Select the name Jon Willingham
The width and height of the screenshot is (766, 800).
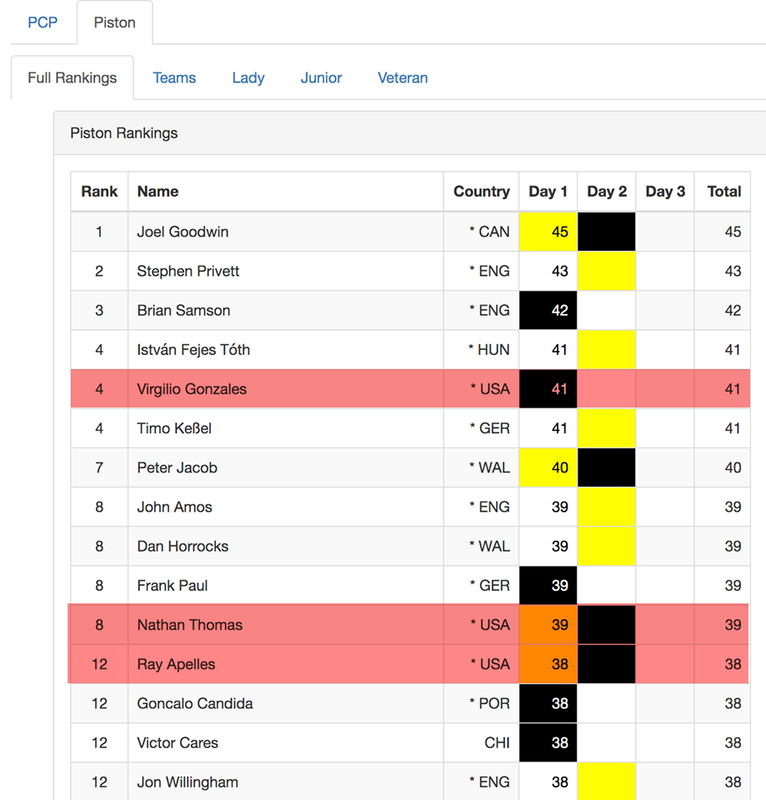pos(187,782)
